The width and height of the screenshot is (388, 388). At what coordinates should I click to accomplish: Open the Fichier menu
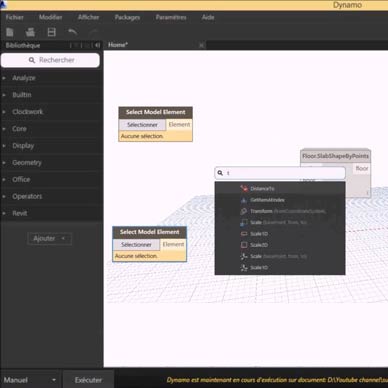coord(15,17)
